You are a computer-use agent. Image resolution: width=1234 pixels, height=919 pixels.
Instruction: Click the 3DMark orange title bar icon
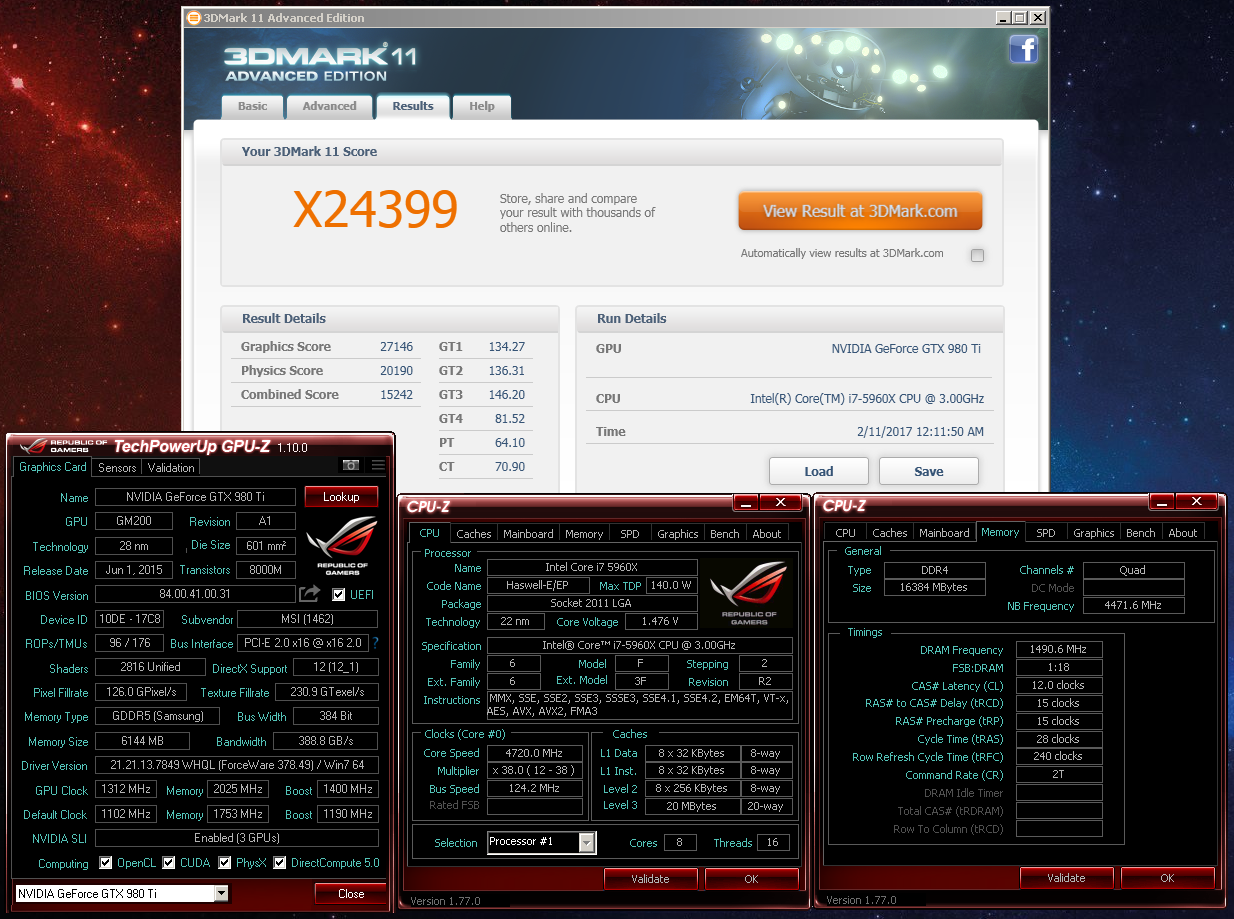click(194, 17)
